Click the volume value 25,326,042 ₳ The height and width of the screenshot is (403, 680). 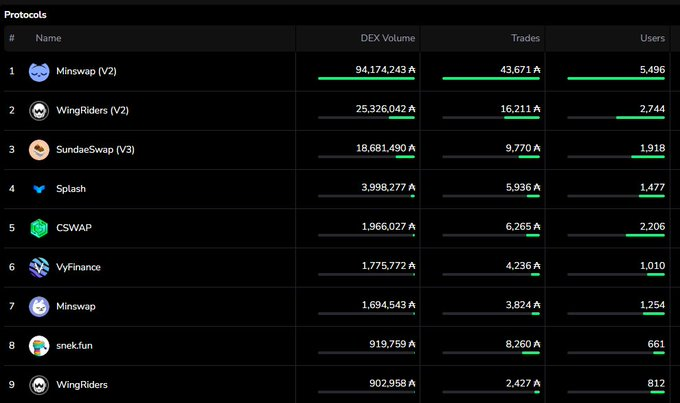point(385,109)
